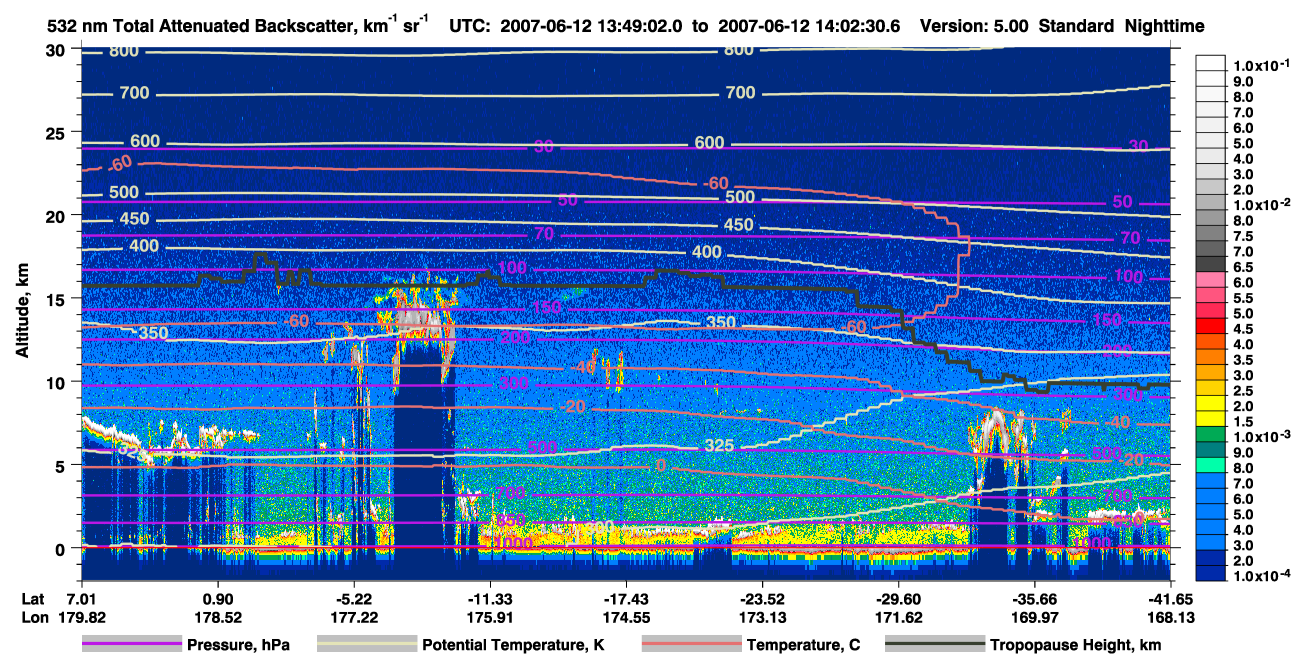The image size is (1300, 667).
Task: Click the longitude value '178.52'
Action: pos(217,617)
